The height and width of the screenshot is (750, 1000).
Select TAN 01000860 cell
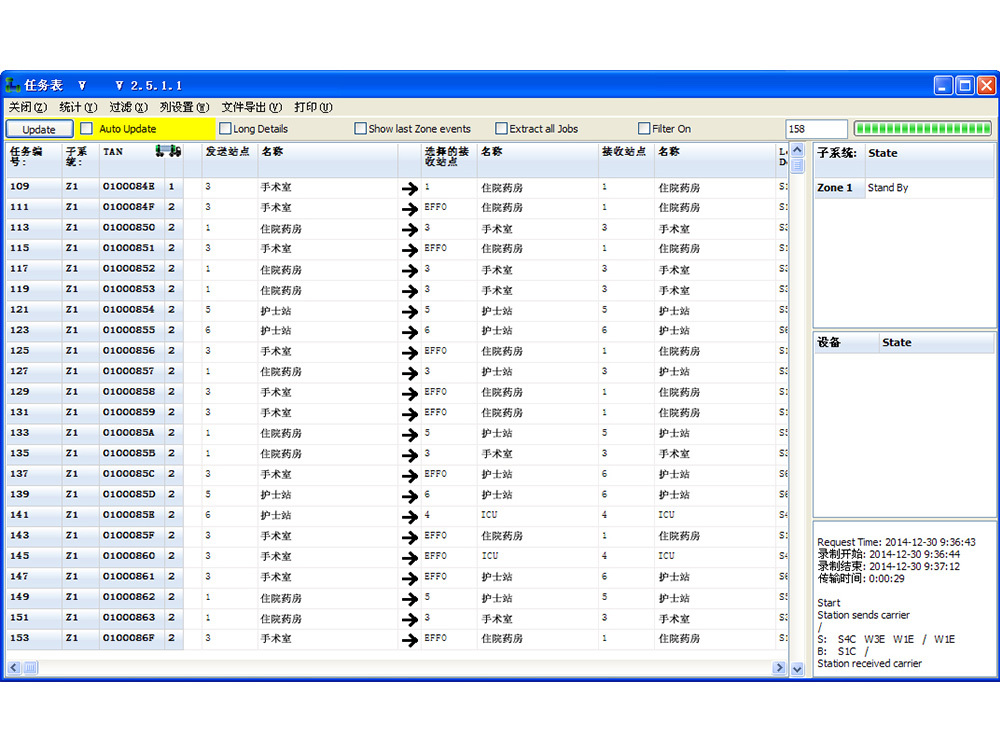pyautogui.click(x=129, y=555)
